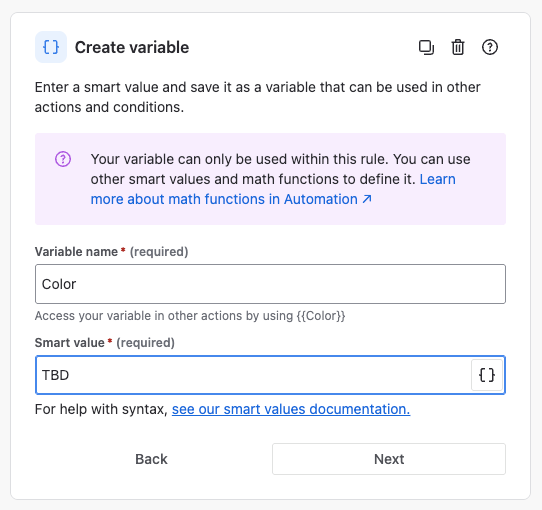Go back with the Back button
The height and width of the screenshot is (510, 542).
pyautogui.click(x=151, y=459)
